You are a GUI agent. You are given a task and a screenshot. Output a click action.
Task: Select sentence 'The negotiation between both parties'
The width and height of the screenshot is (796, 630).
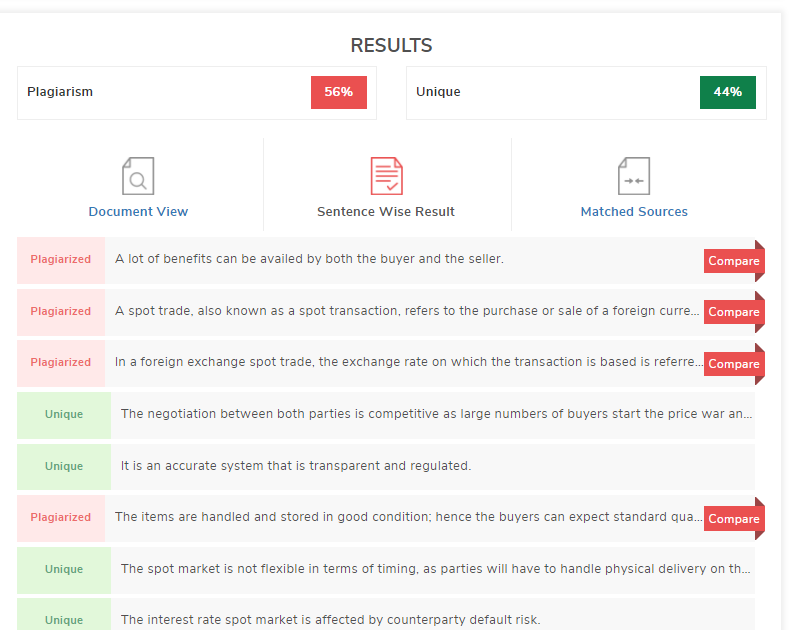[x=437, y=414]
